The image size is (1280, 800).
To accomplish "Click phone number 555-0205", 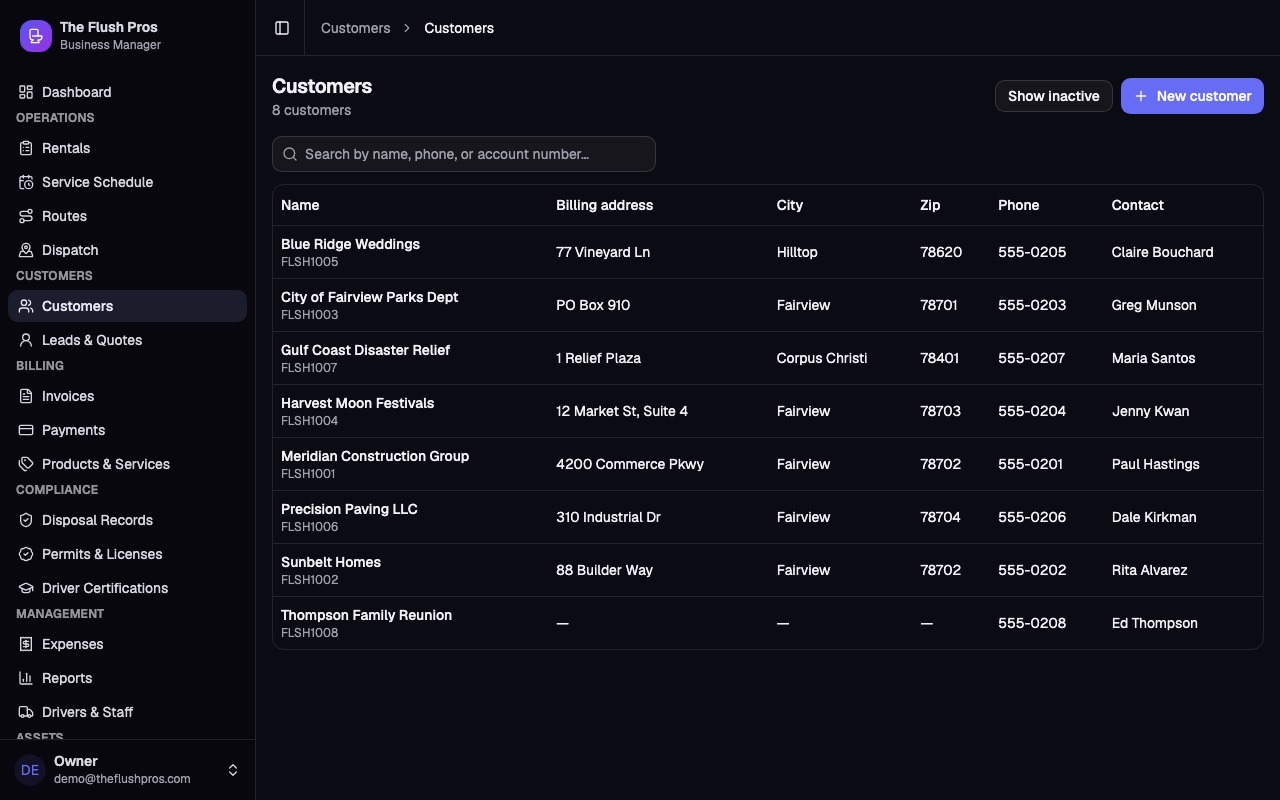I will 1032,252.
